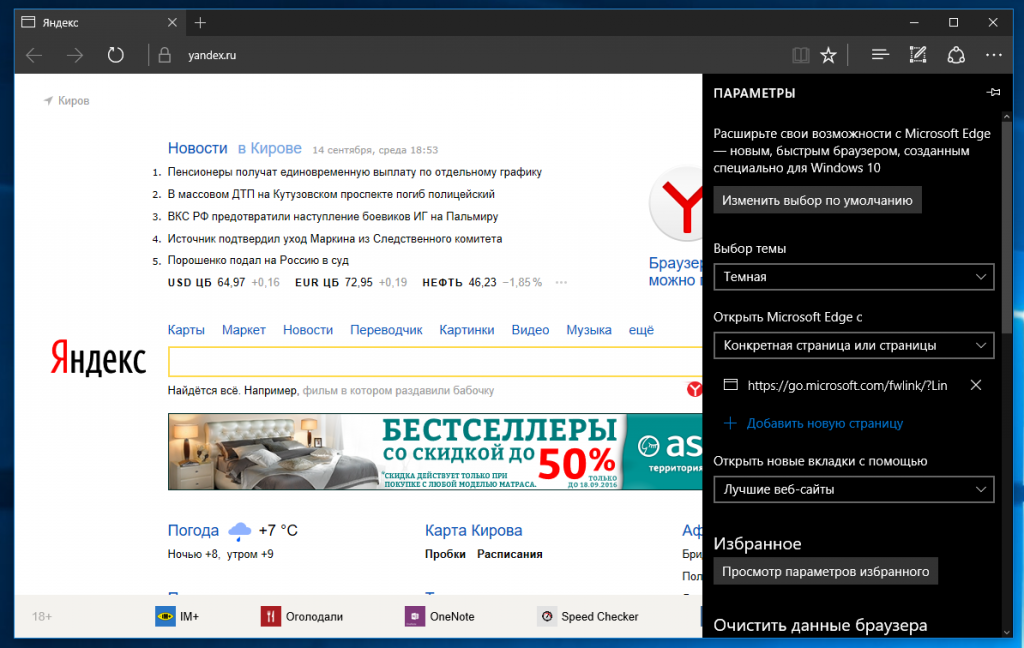
Task: Open news about ВКС РФ и Пальмиру
Action: pyautogui.click(x=333, y=216)
